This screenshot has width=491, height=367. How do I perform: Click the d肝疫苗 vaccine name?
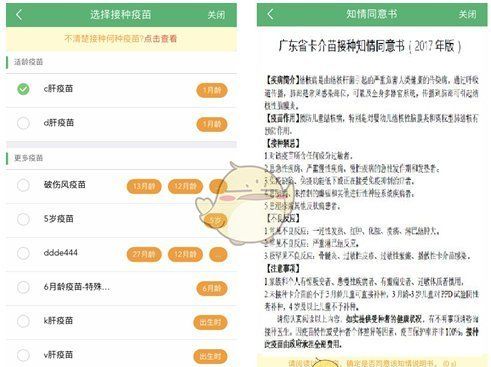tap(59, 123)
